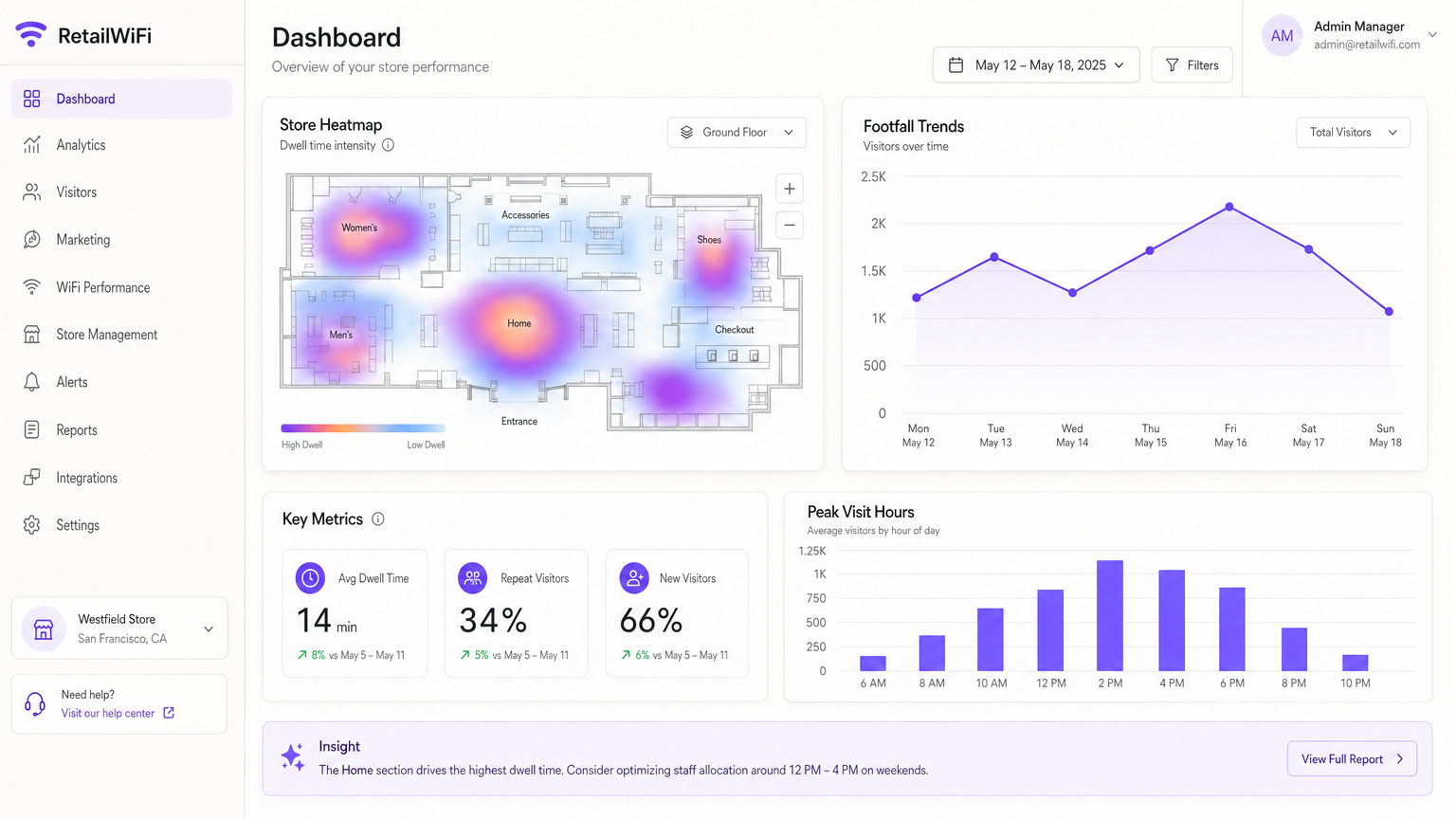This screenshot has height=819, width=1456.
Task: Open the Westfield Store switcher
Action: pyautogui.click(x=118, y=628)
